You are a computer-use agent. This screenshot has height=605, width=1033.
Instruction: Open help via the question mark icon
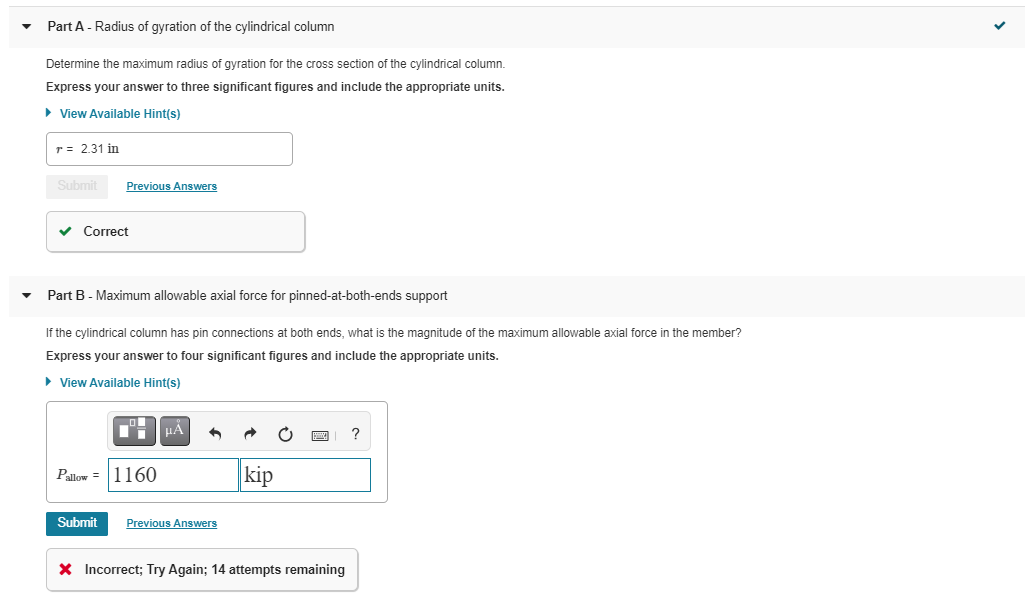[x=355, y=432]
